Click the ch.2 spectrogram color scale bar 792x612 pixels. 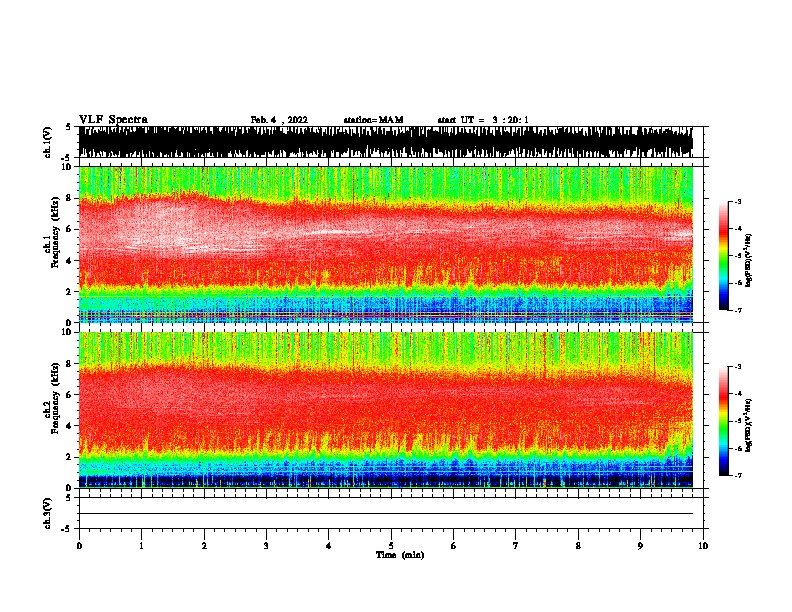(x=724, y=421)
